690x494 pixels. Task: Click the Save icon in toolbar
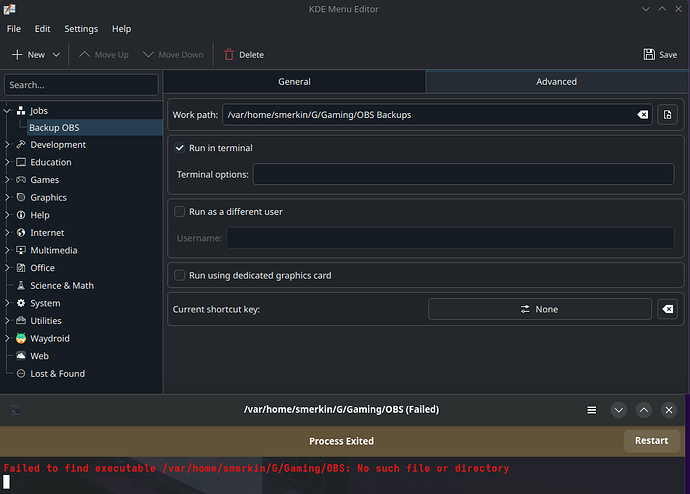(x=650, y=55)
